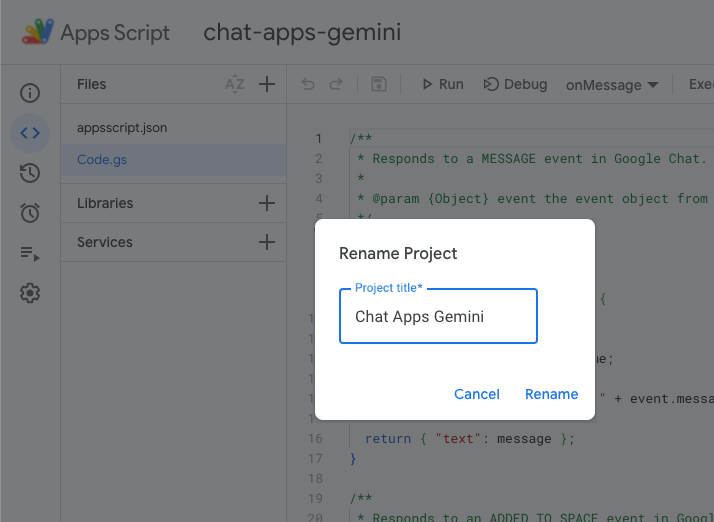Open the Overview info icon in sidebar
The image size is (714, 522).
(x=30, y=93)
